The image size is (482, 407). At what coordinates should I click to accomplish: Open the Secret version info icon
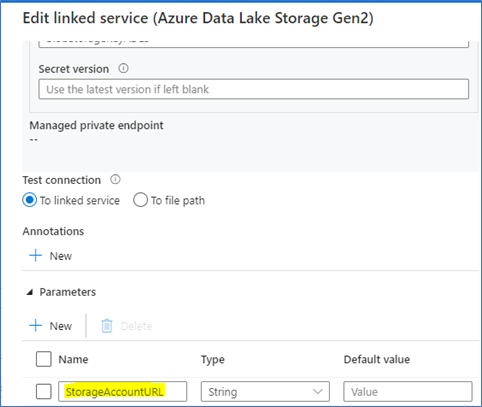point(123,68)
